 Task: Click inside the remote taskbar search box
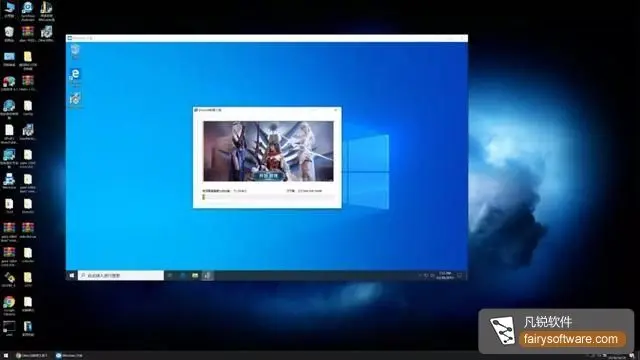click(x=121, y=276)
